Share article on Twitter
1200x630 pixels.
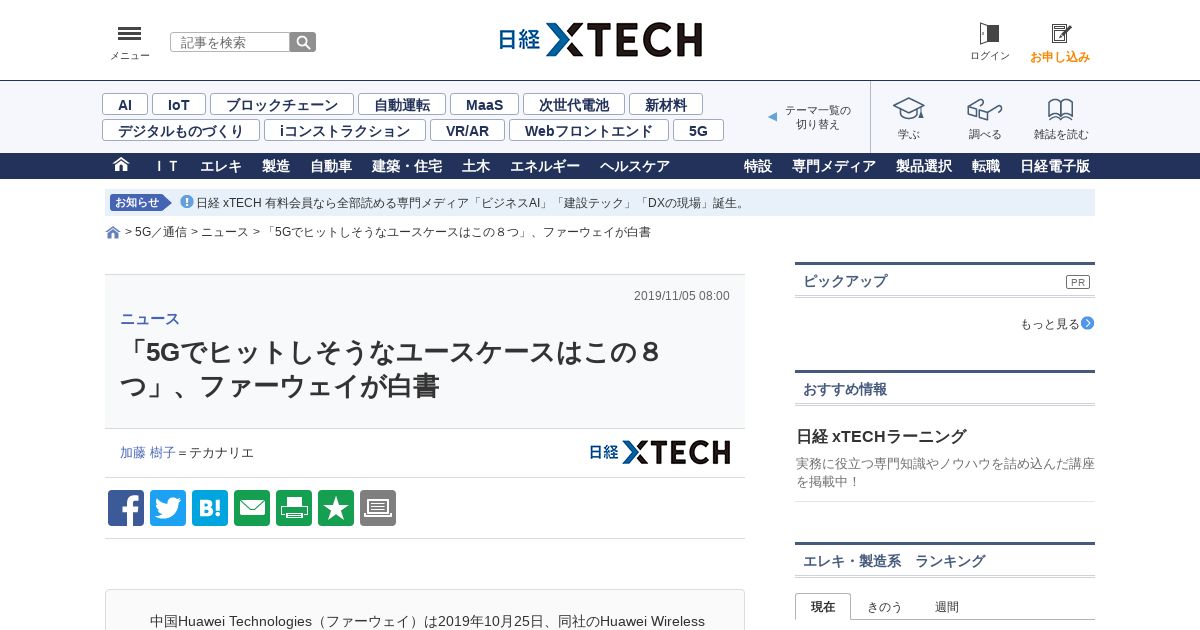pyautogui.click(x=168, y=508)
